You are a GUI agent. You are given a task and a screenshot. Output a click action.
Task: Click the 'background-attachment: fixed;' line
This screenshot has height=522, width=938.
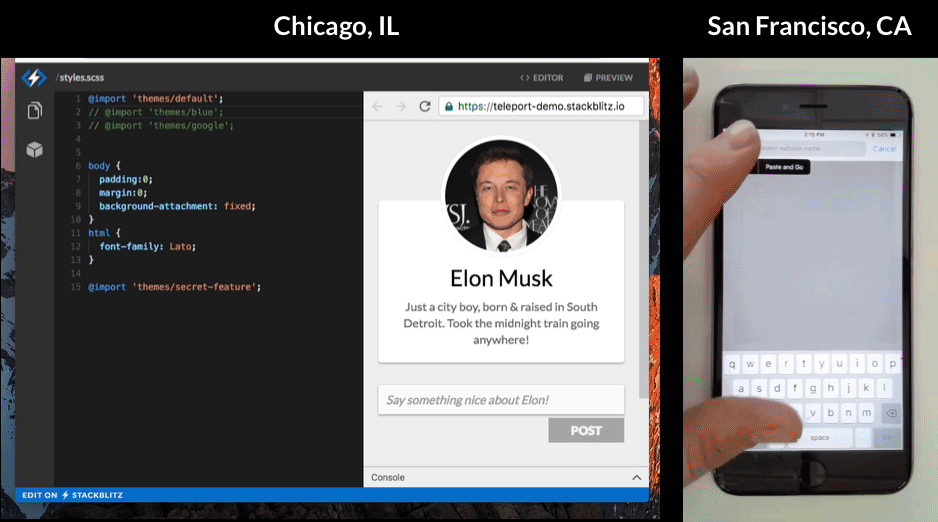(x=177, y=206)
